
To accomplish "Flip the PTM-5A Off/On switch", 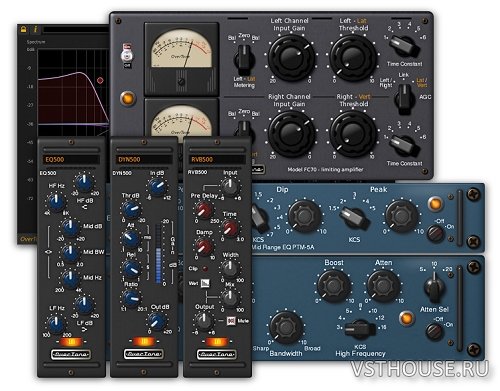I will pyautogui.click(x=436, y=233).
